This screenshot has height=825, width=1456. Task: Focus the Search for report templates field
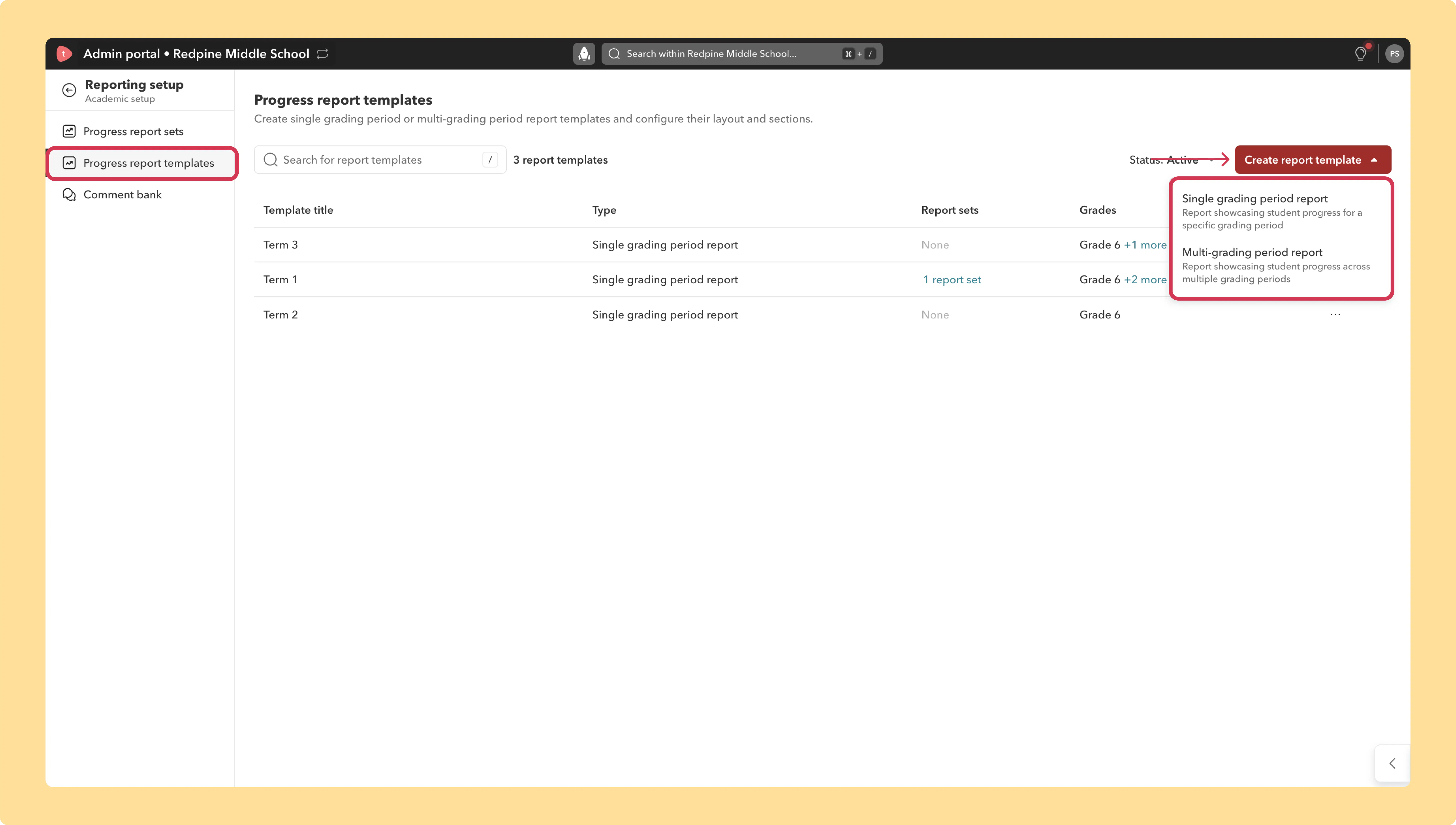coord(380,160)
